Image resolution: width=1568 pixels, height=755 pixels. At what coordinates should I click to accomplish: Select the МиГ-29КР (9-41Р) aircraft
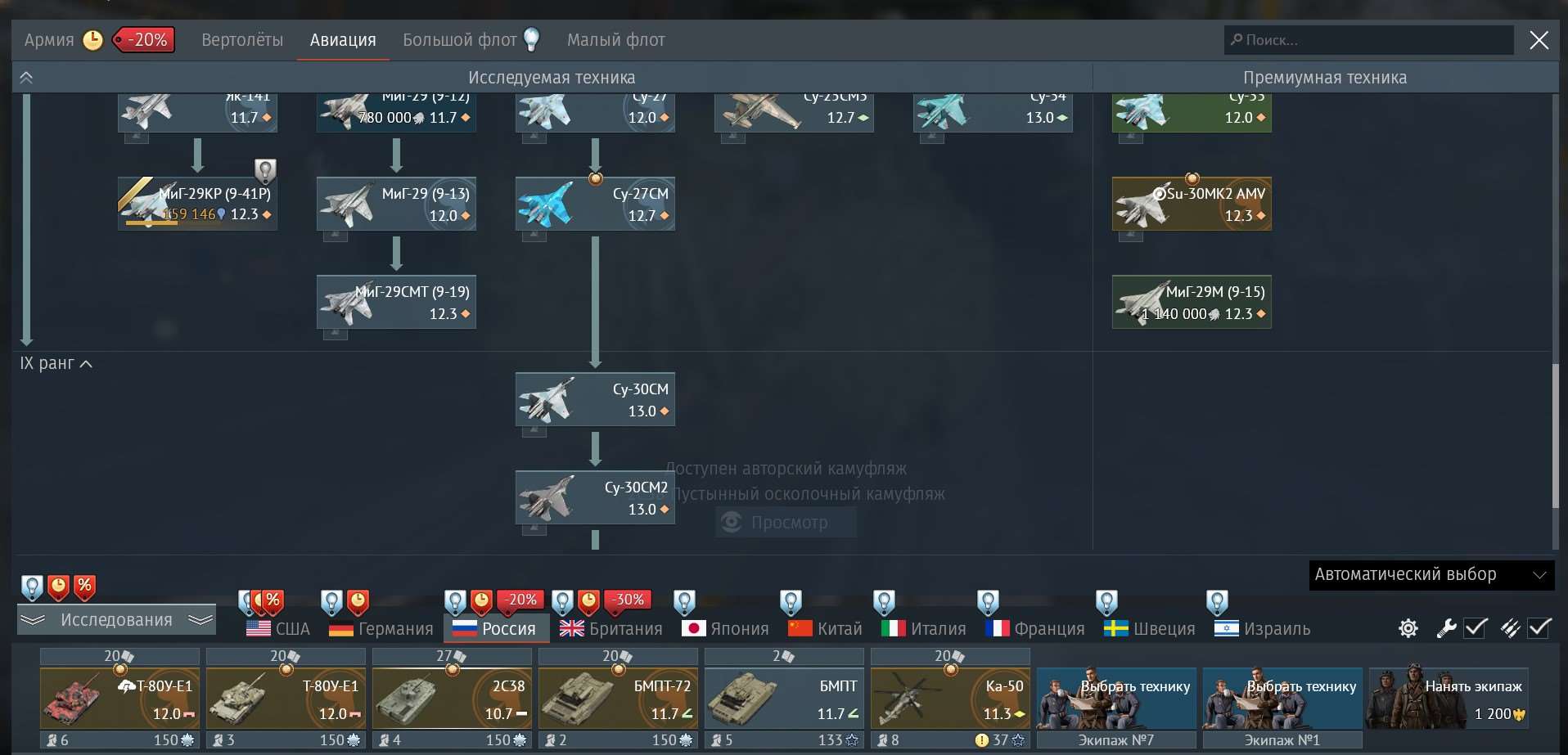[197, 204]
